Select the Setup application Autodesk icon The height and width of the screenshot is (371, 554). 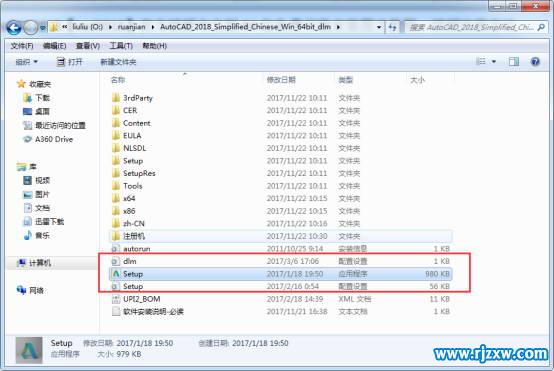[x=116, y=274]
